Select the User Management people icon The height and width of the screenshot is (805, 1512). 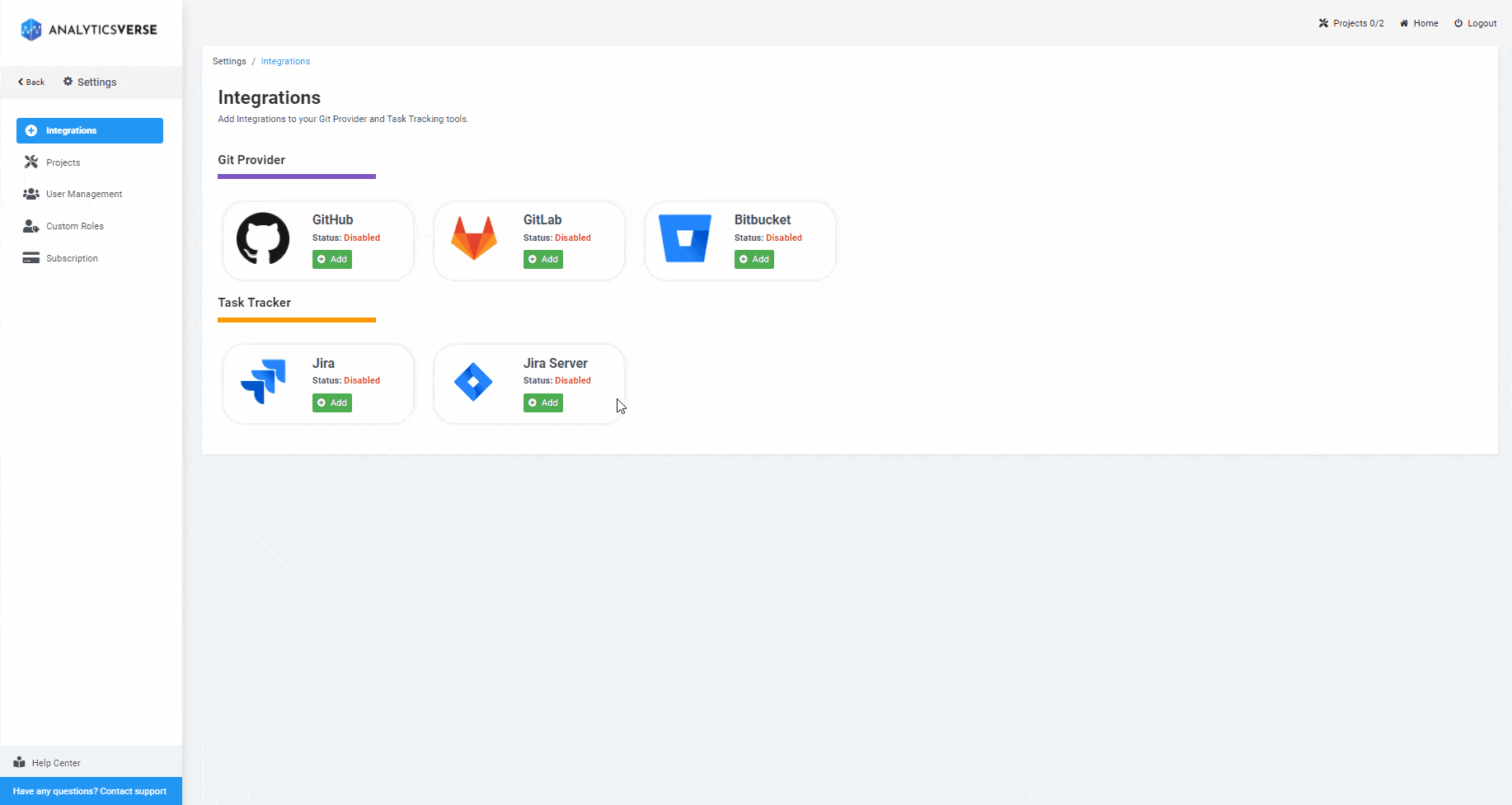click(x=31, y=193)
